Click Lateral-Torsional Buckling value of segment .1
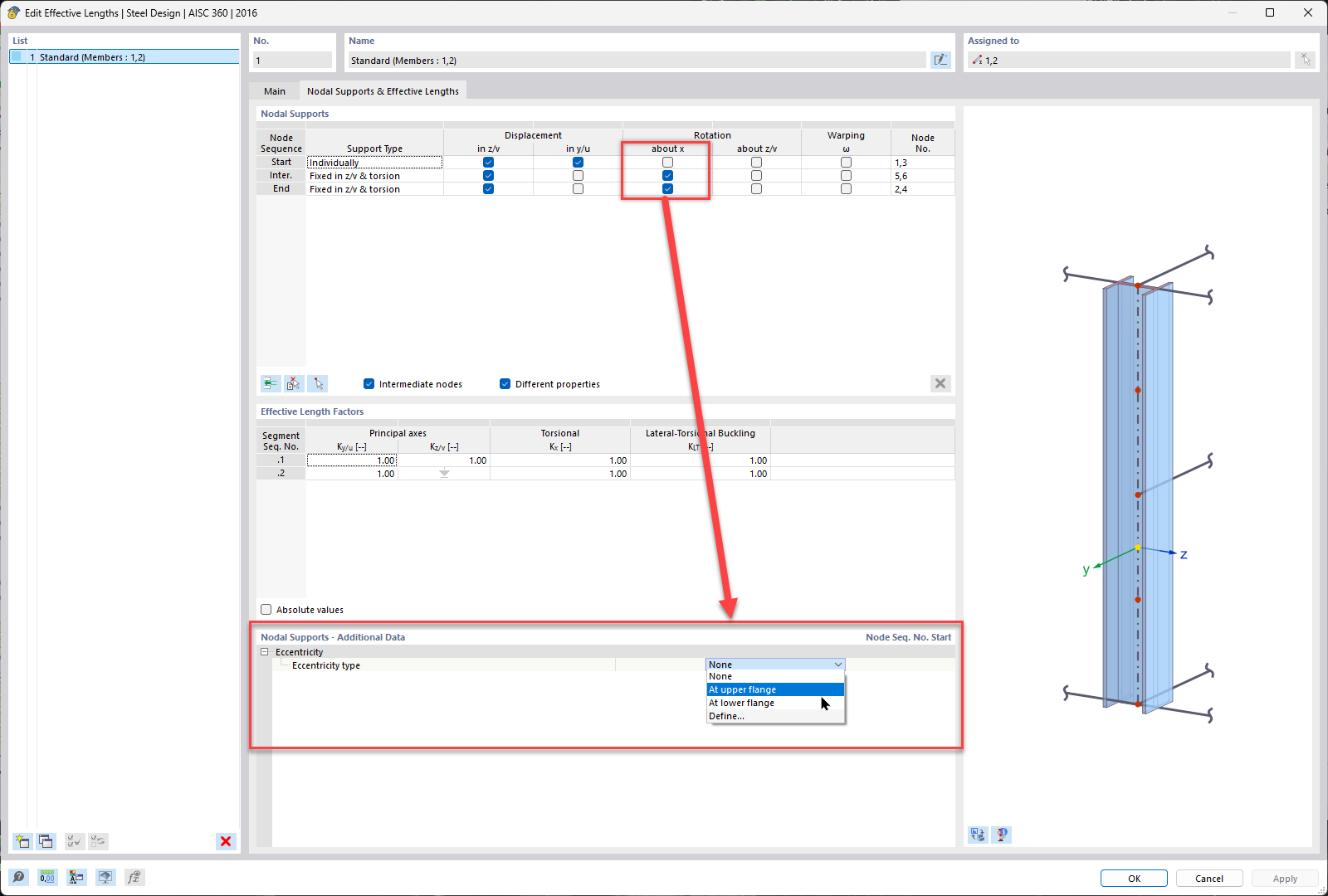The image size is (1328, 896). pos(701,460)
